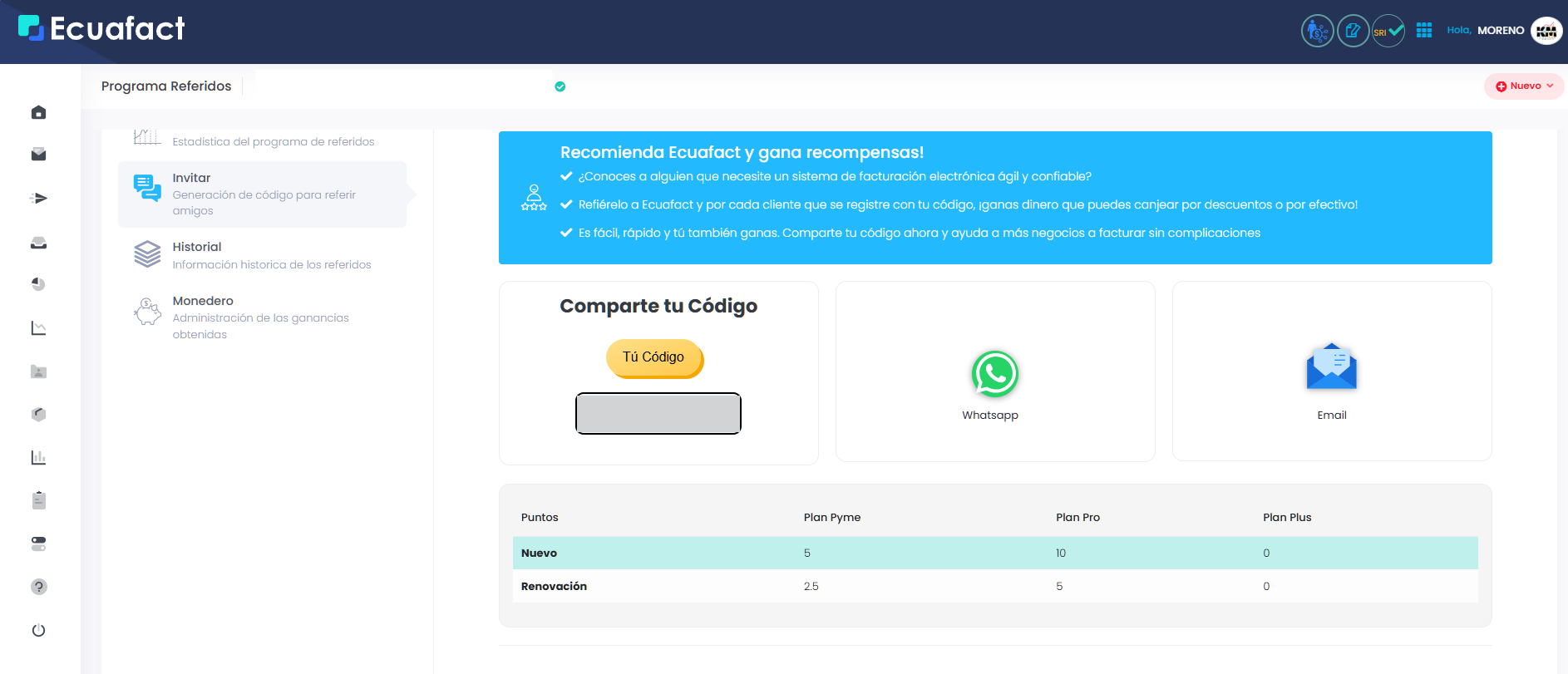Open the toggle settings icon in sidebar
This screenshot has height=674, width=1568.
[x=38, y=544]
